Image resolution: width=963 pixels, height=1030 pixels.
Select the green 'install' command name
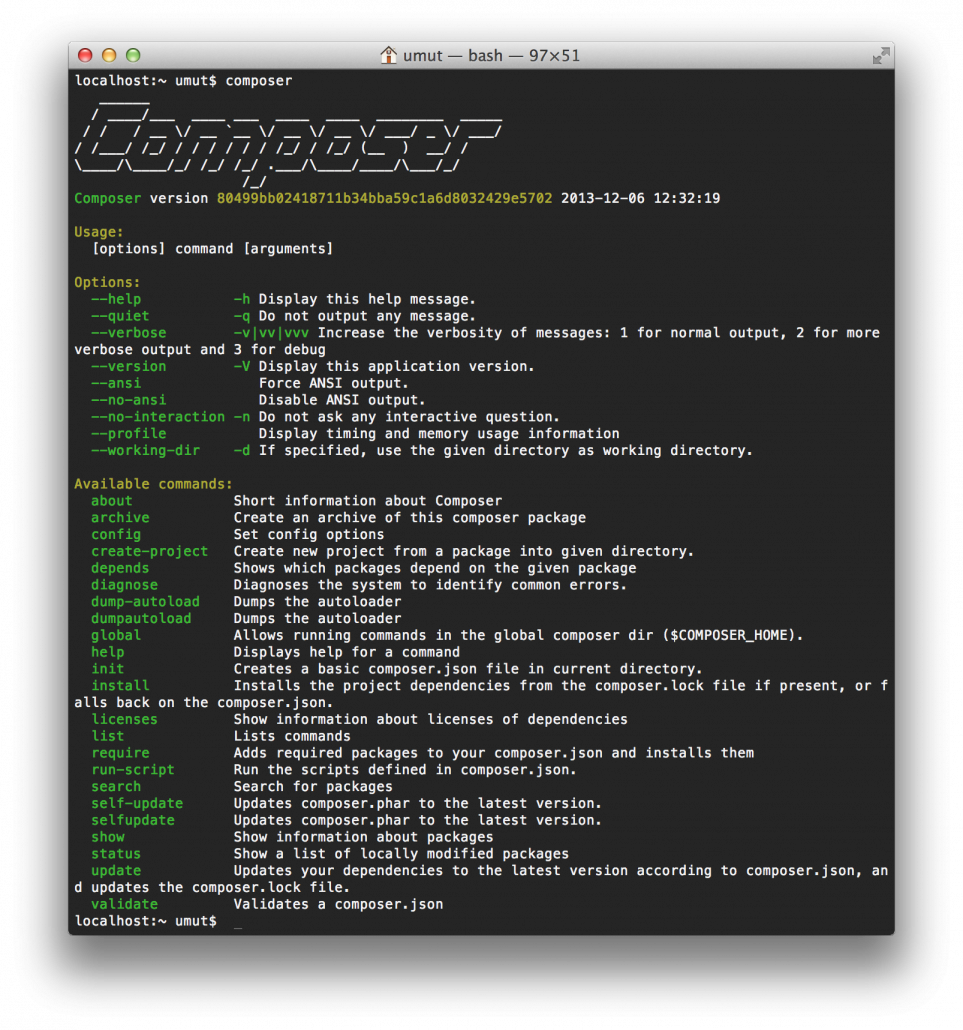[120, 686]
